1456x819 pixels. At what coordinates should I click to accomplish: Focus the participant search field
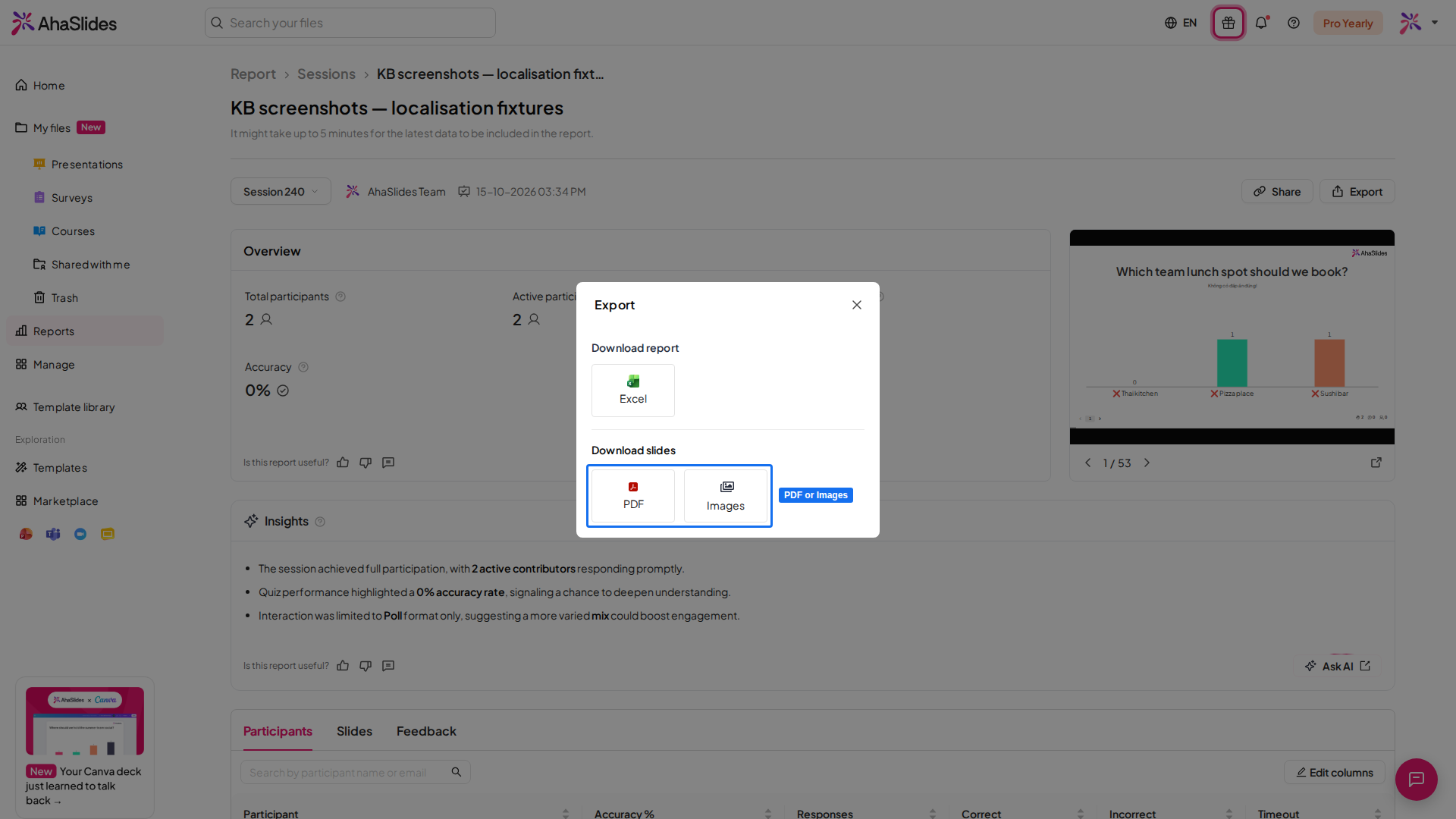coord(356,772)
